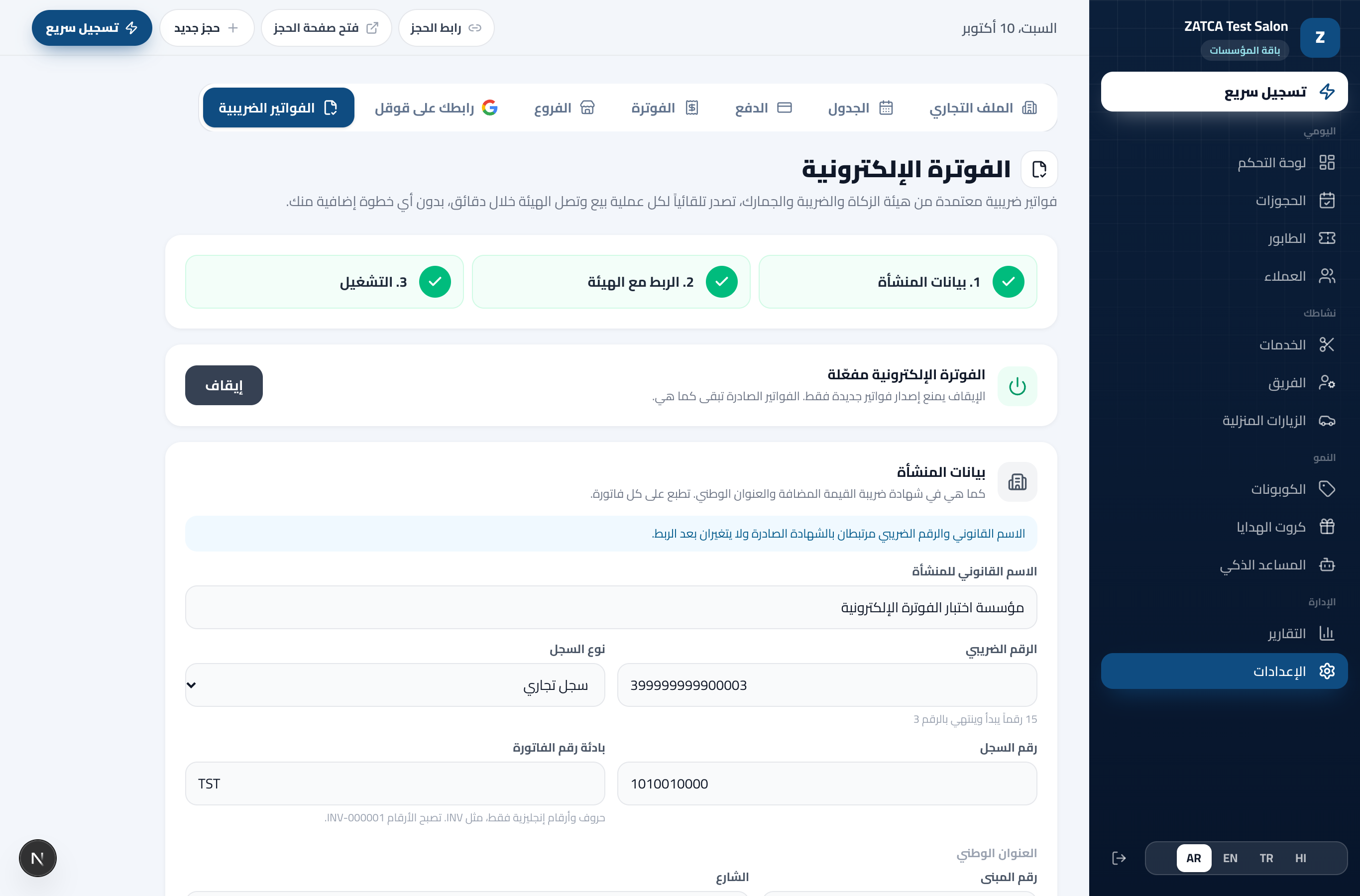
Task: Click the blue notice about الاسم القانوني
Action: pos(611,533)
